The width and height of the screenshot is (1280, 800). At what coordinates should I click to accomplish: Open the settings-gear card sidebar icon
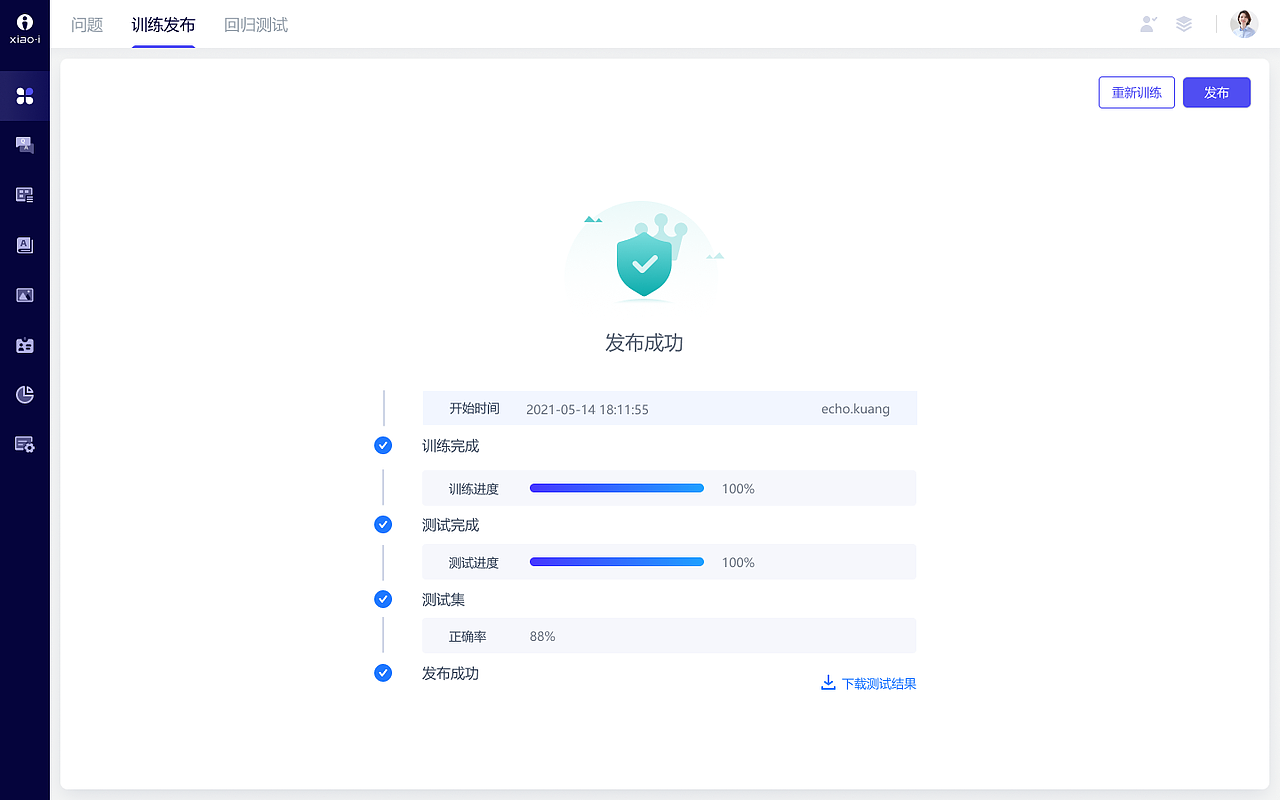[25, 444]
